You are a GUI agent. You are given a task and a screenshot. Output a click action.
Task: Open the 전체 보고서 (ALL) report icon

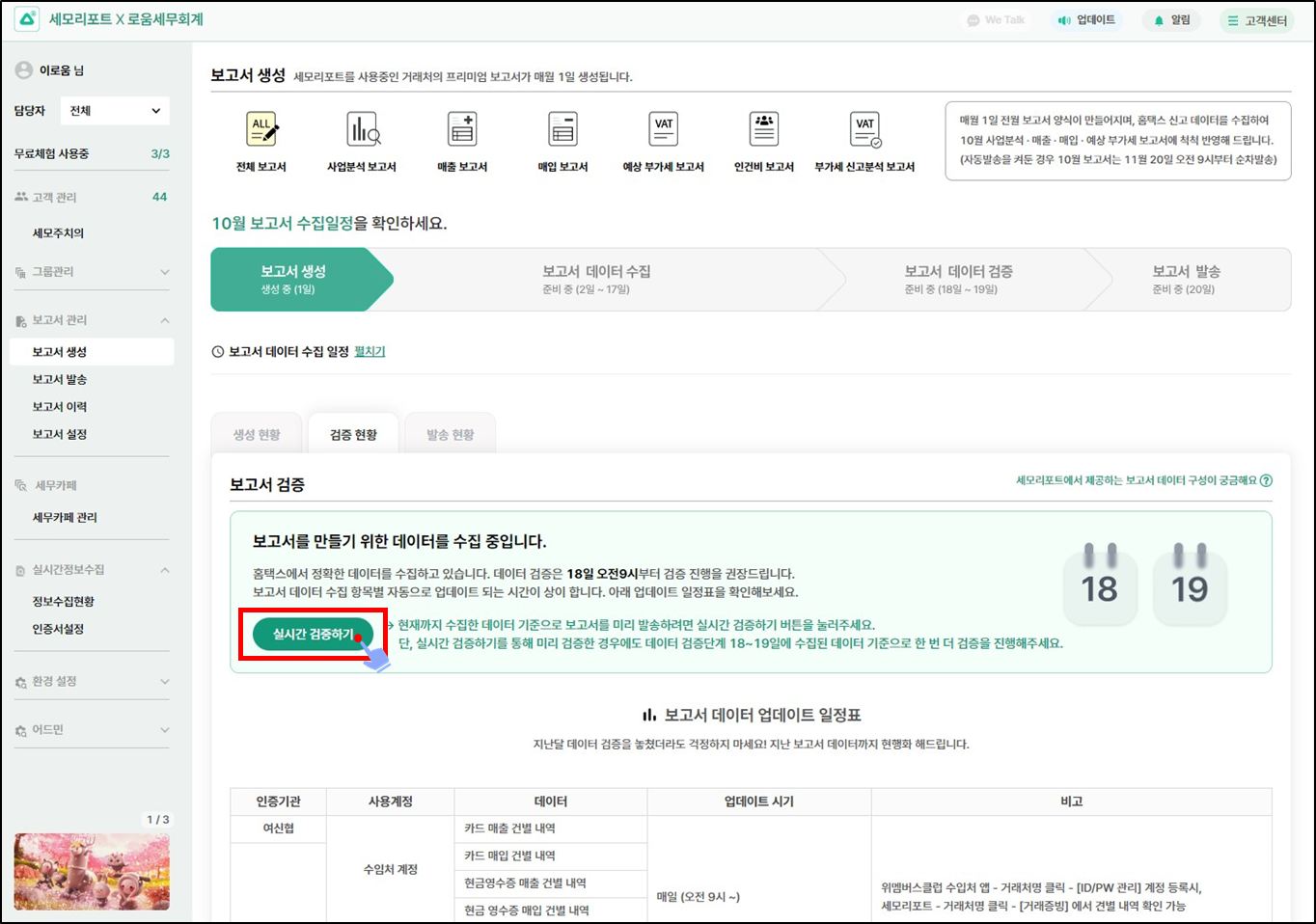click(x=261, y=130)
